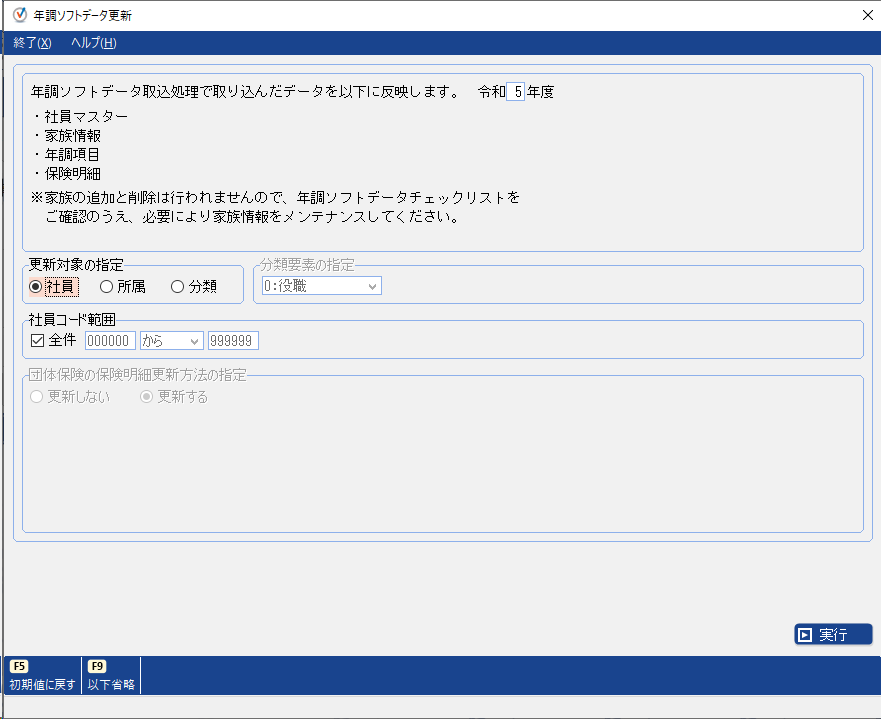Image resolution: width=881 pixels, height=719 pixels.
Task: Switch update target to 分類
Action: (178, 287)
